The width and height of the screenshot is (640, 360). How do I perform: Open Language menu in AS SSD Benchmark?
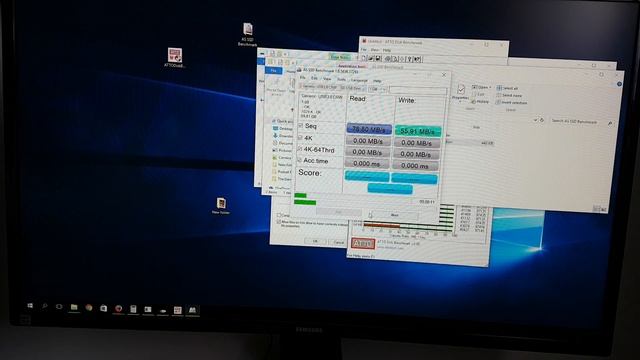click(359, 80)
